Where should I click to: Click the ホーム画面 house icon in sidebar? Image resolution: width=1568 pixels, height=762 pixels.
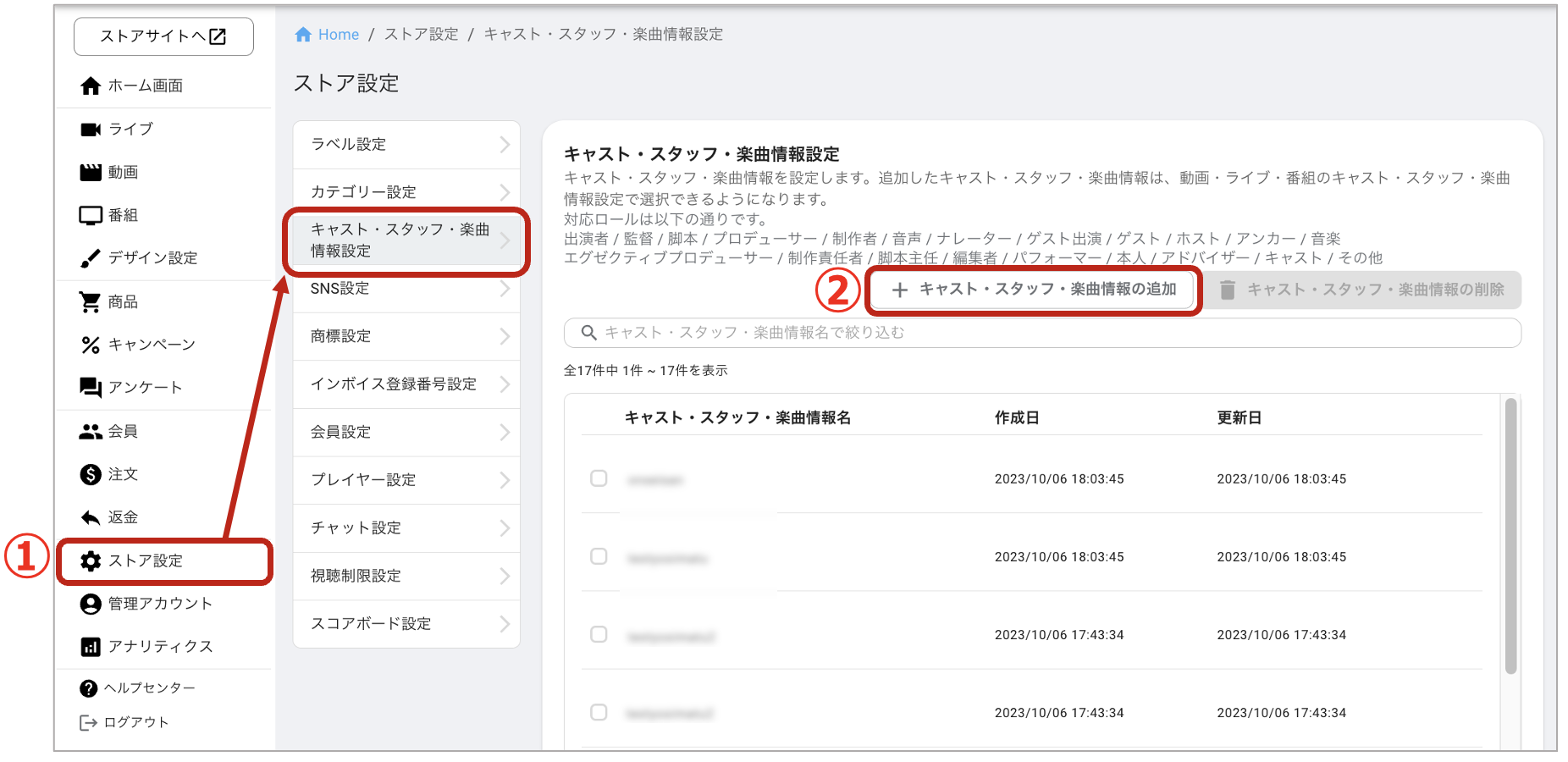point(91,86)
